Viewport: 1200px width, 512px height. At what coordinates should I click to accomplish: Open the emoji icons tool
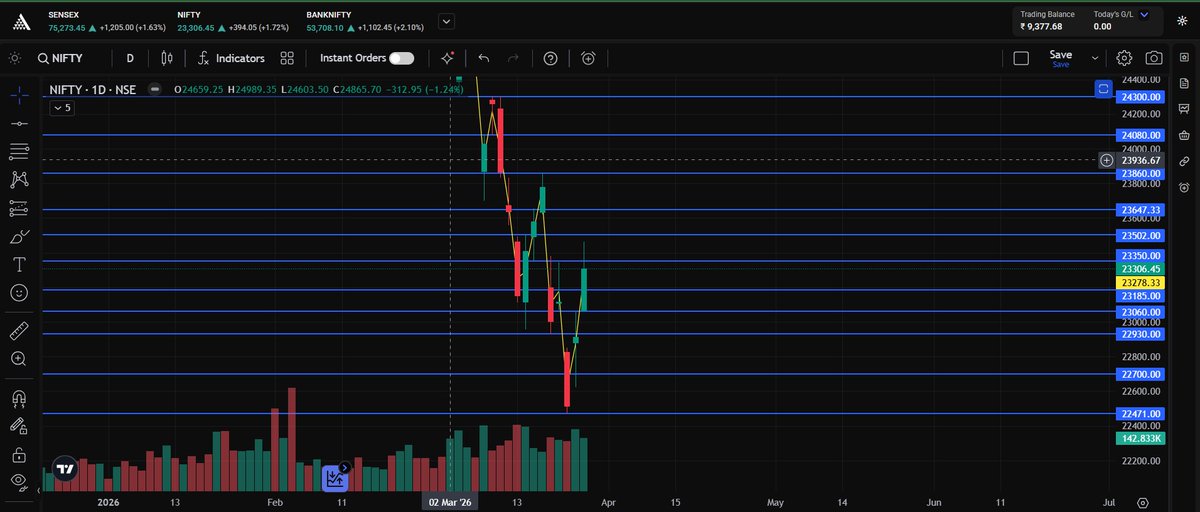pyautogui.click(x=18, y=293)
